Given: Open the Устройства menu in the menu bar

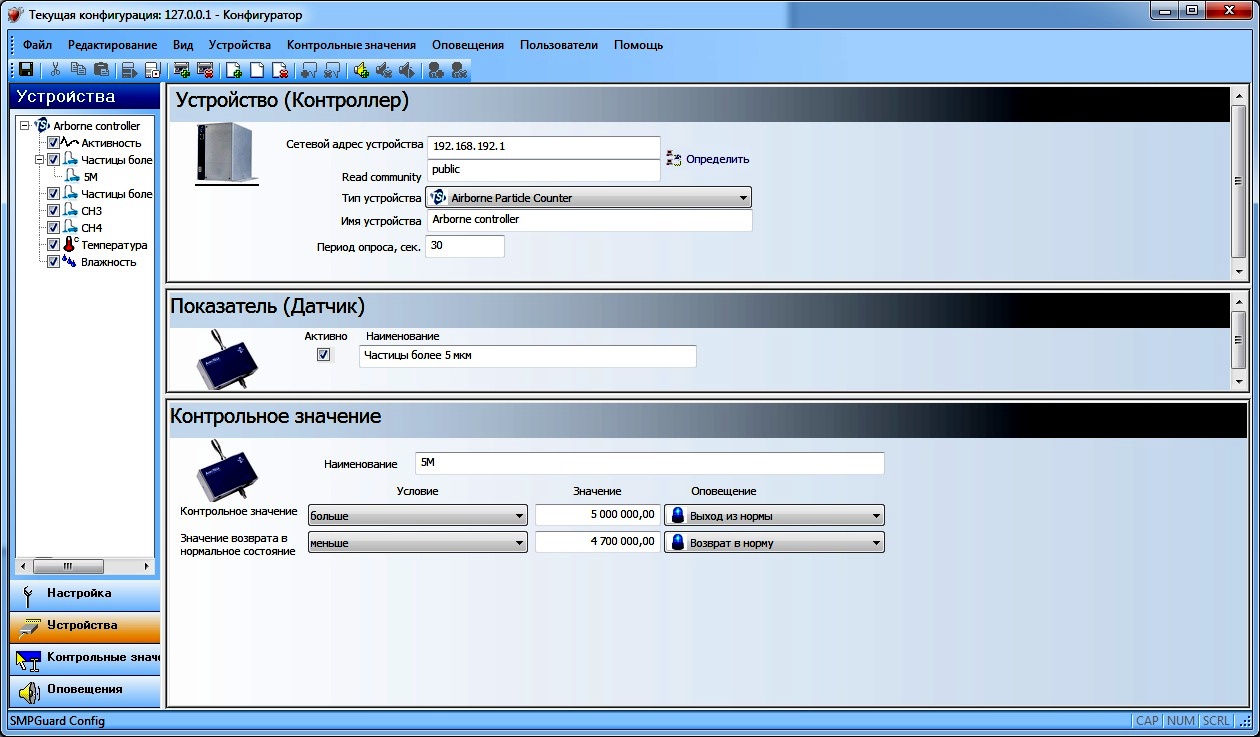Looking at the screenshot, I should coord(240,45).
